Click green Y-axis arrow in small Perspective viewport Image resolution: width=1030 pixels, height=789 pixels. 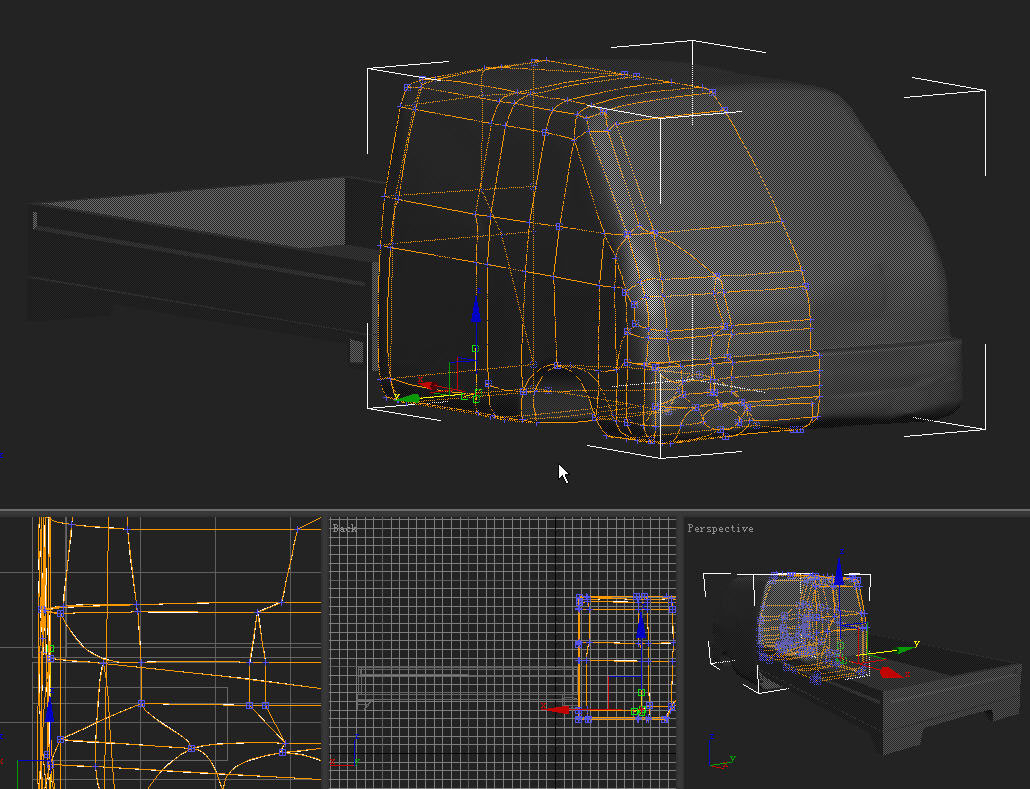[905, 648]
